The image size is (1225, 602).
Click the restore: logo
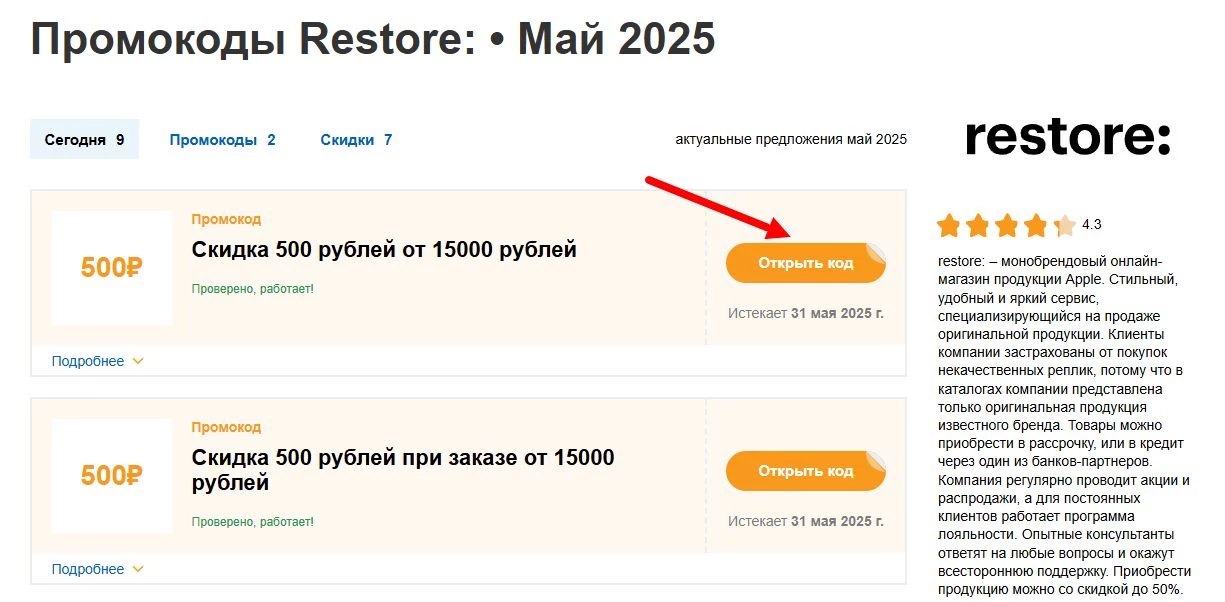coord(1066,136)
